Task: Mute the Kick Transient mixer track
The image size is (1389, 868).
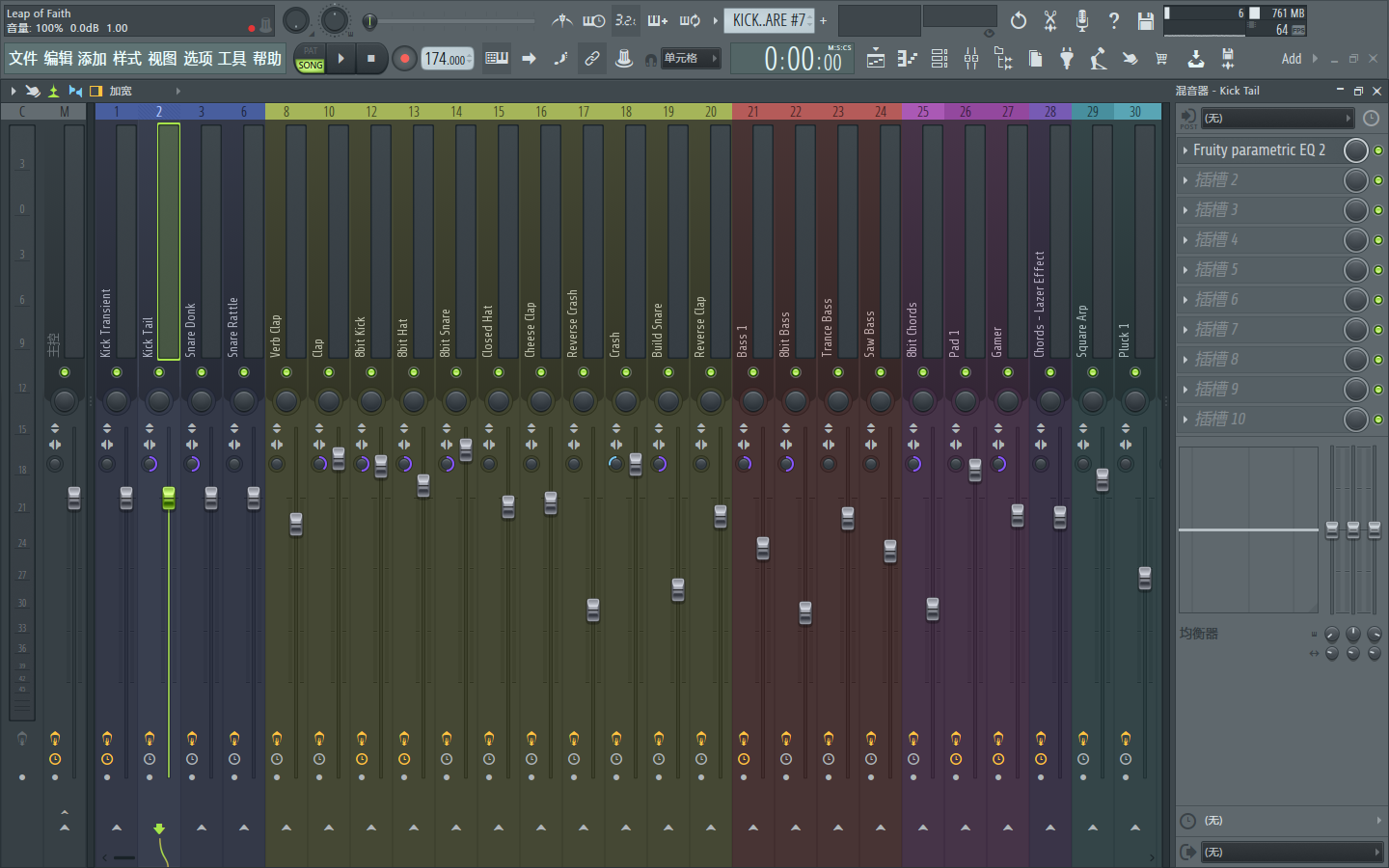Action: (x=117, y=372)
